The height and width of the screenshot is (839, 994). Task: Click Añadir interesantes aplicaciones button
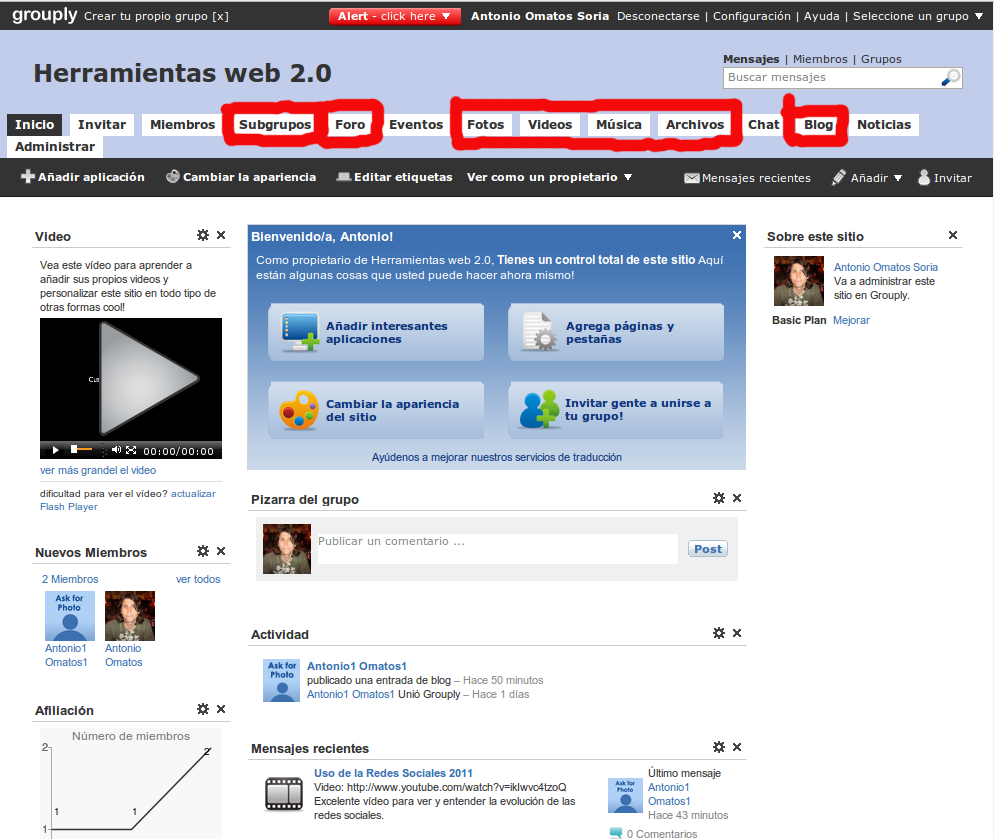(376, 332)
